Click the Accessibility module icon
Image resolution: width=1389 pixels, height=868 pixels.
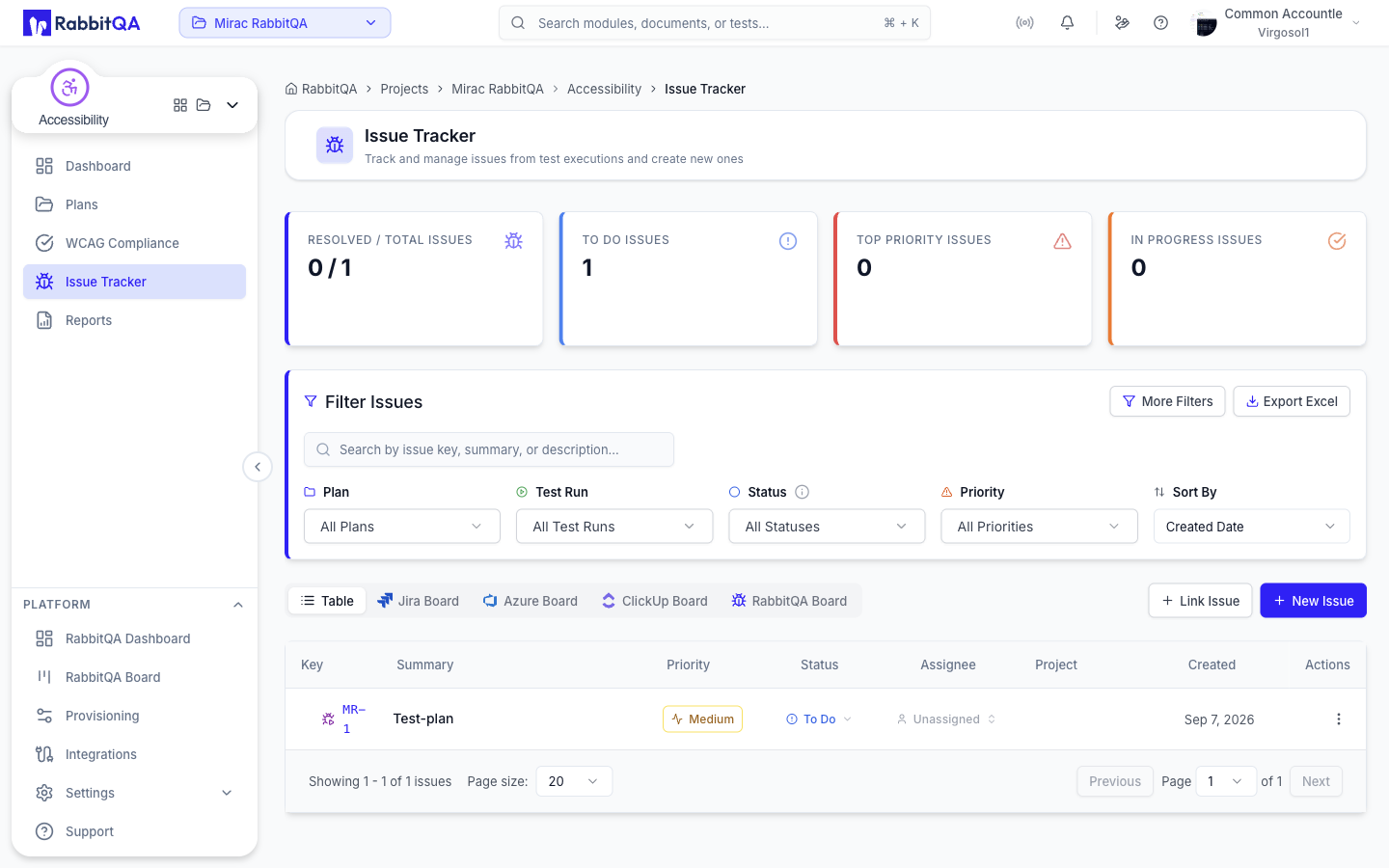69,88
